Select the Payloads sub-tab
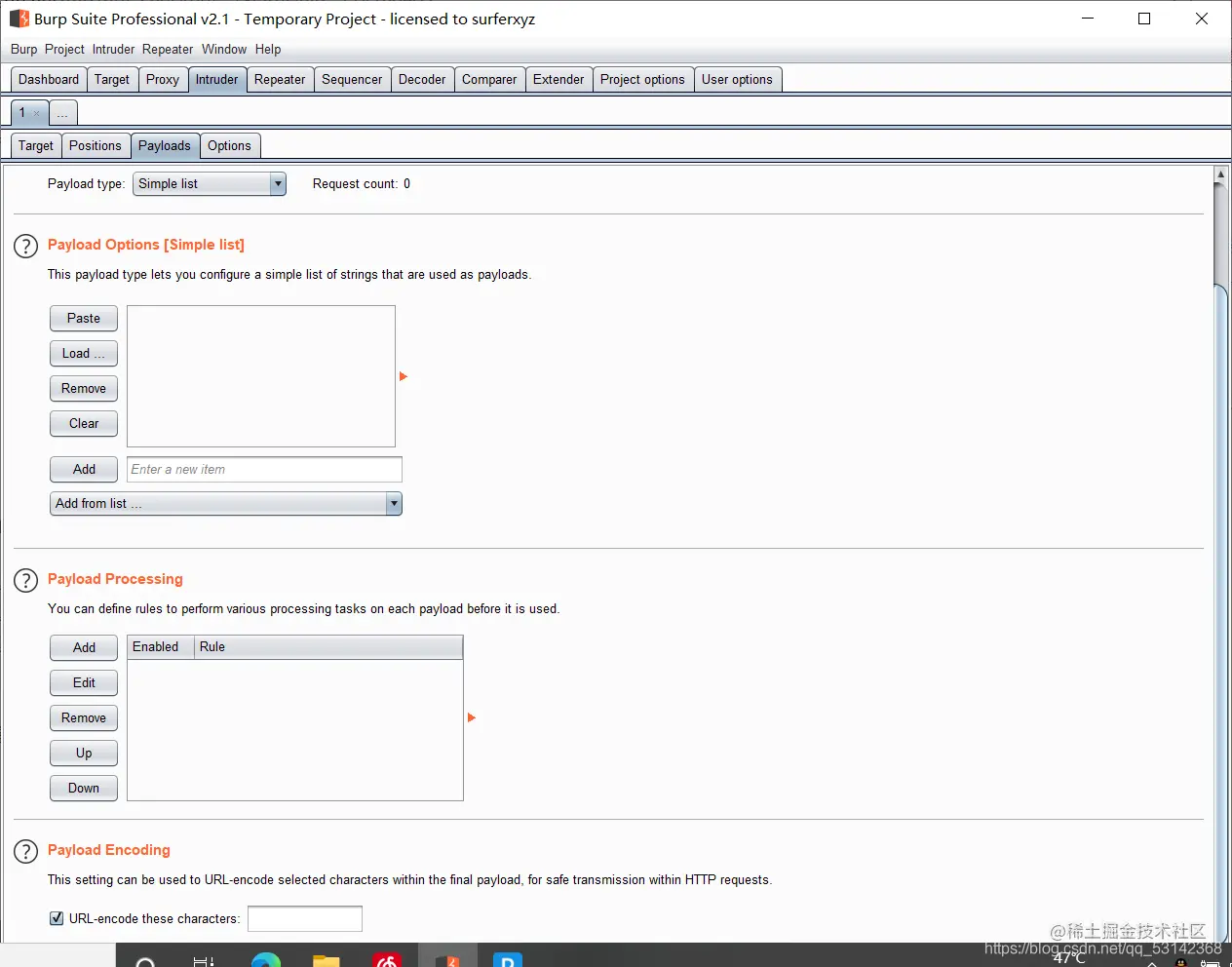 tap(165, 146)
